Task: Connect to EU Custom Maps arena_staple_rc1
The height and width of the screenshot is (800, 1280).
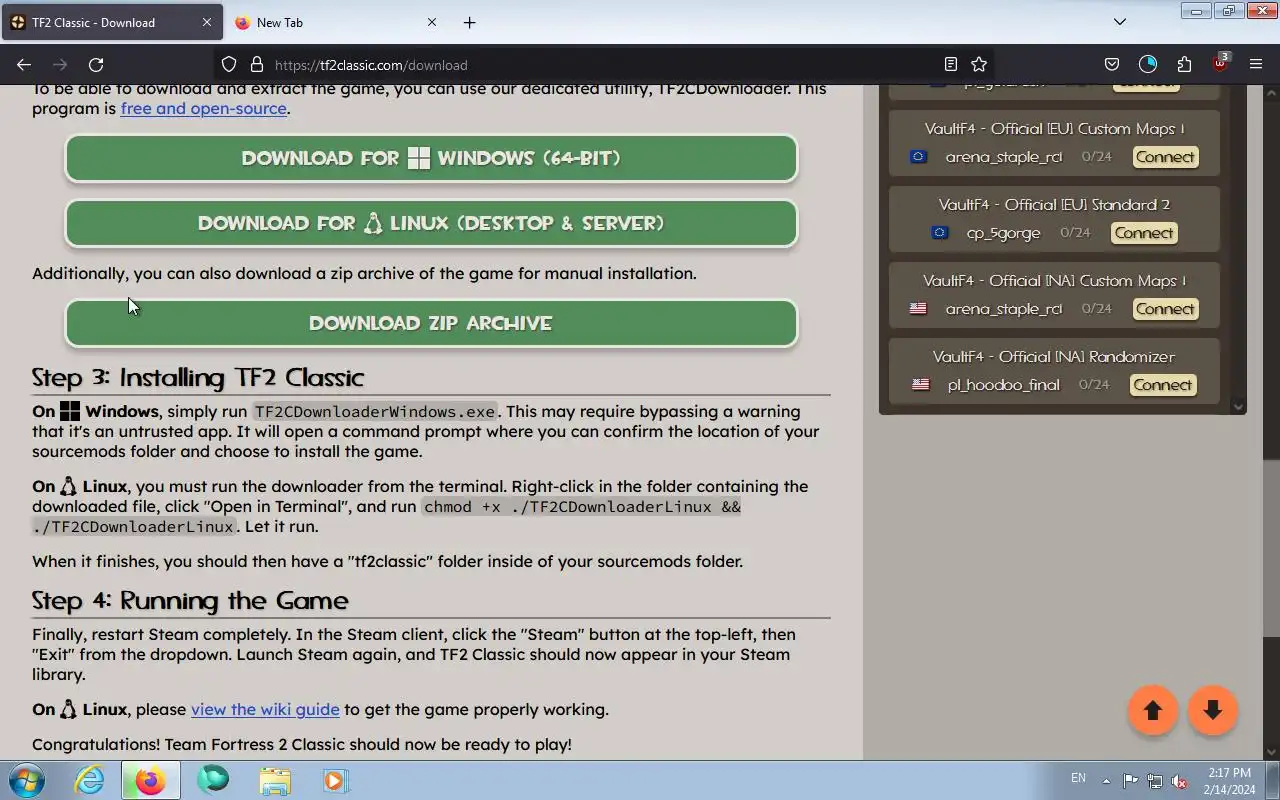Action: tap(1165, 157)
